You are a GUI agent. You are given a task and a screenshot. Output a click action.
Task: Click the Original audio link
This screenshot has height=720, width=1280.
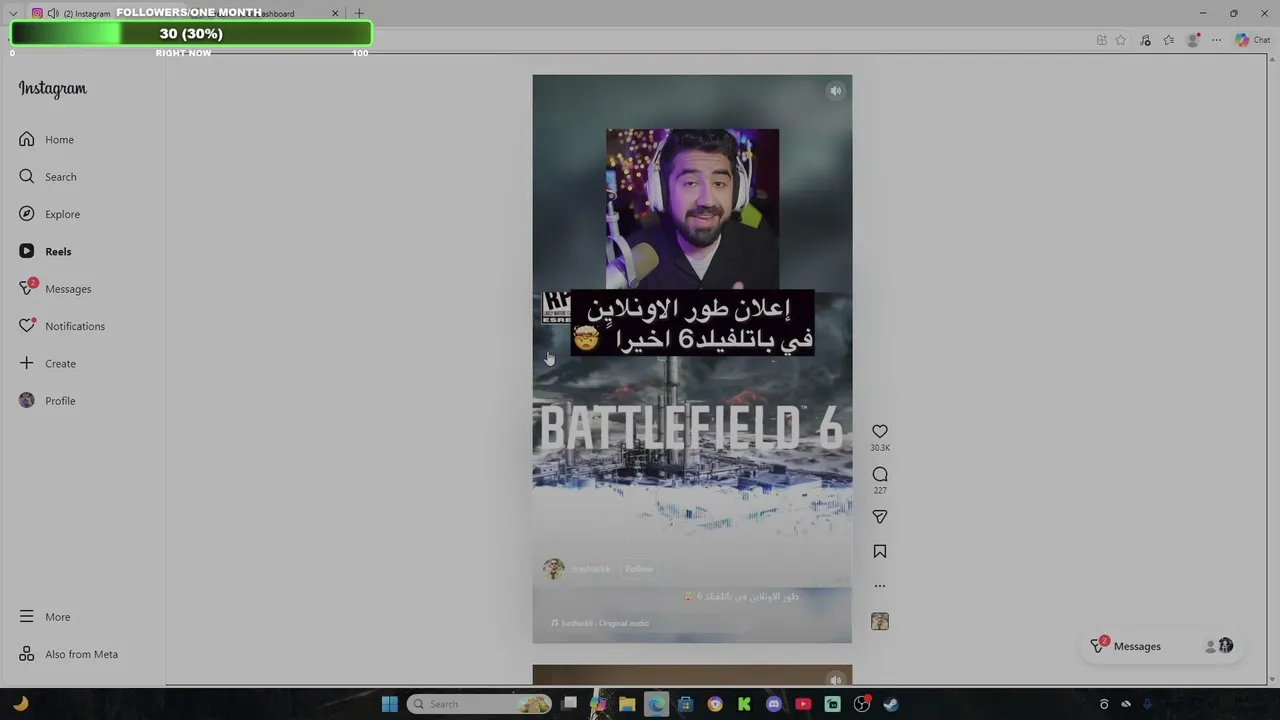coord(599,623)
